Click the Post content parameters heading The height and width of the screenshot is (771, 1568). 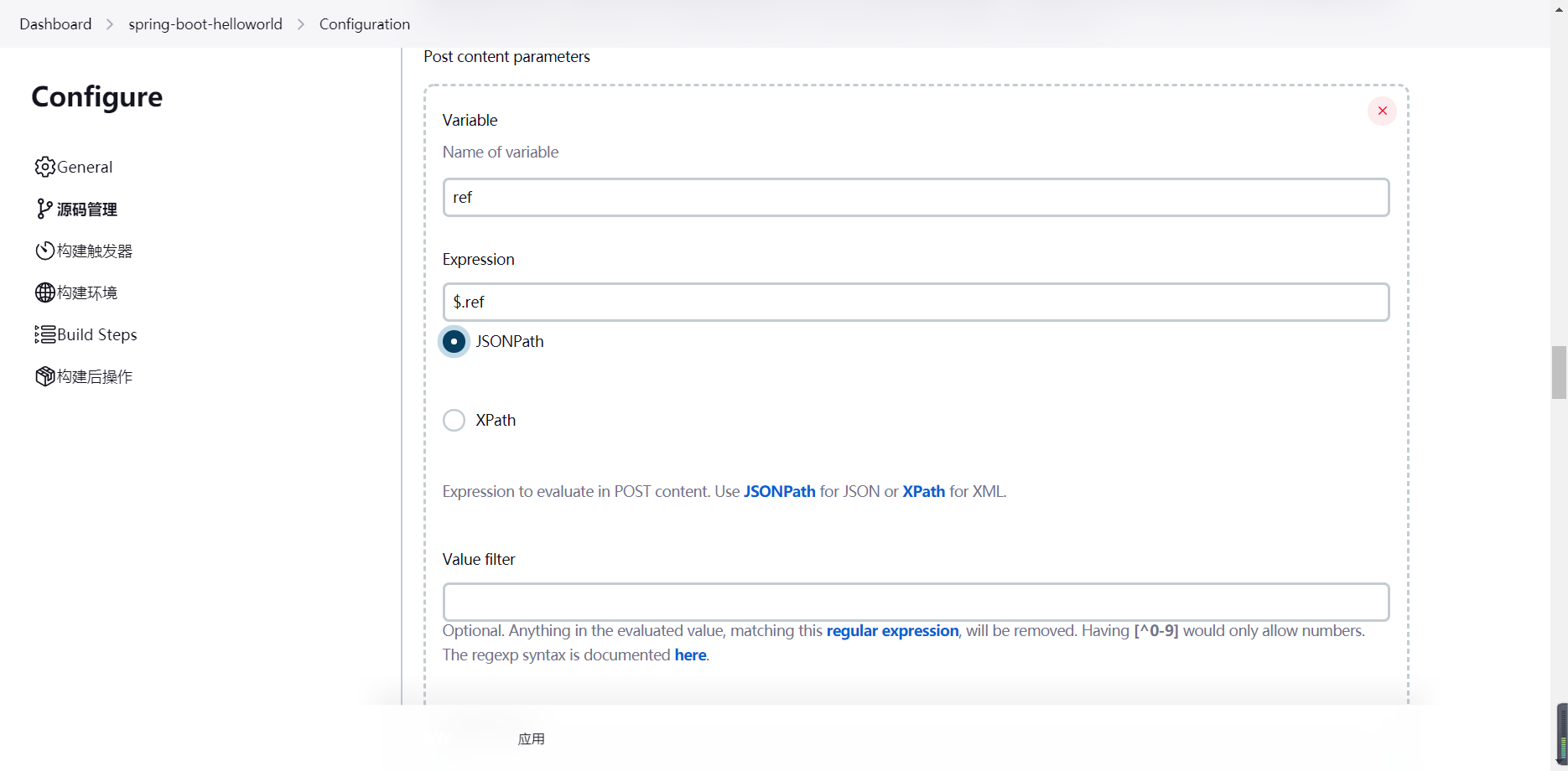point(506,56)
